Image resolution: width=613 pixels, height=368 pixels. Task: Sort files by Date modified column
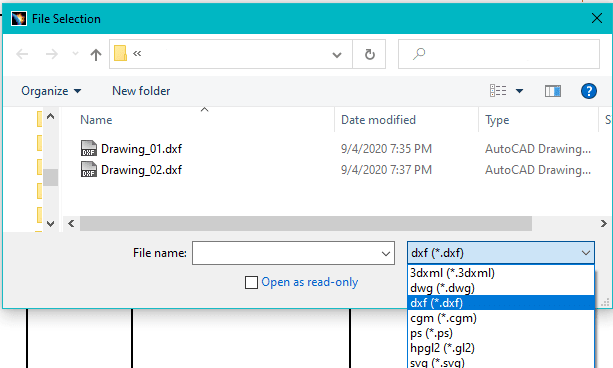(378, 120)
